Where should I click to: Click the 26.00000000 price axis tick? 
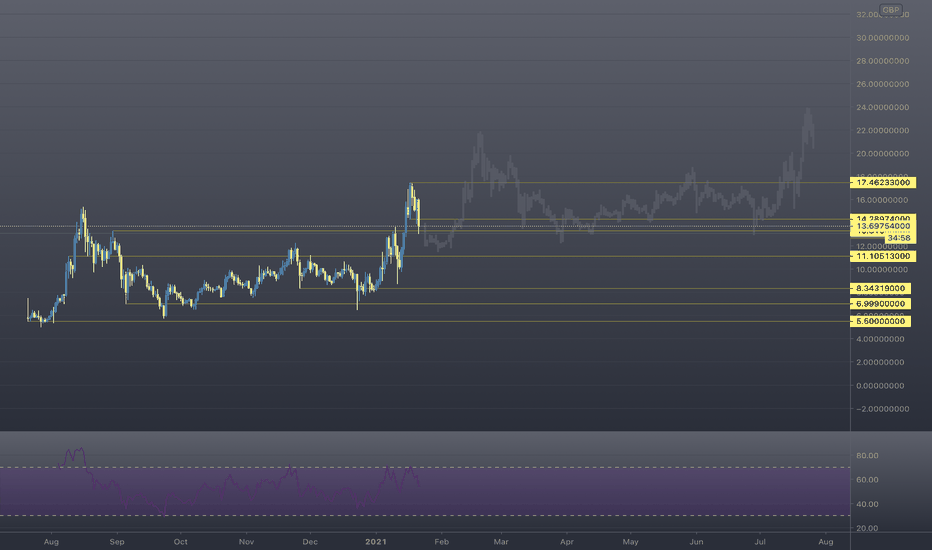[x=883, y=84]
